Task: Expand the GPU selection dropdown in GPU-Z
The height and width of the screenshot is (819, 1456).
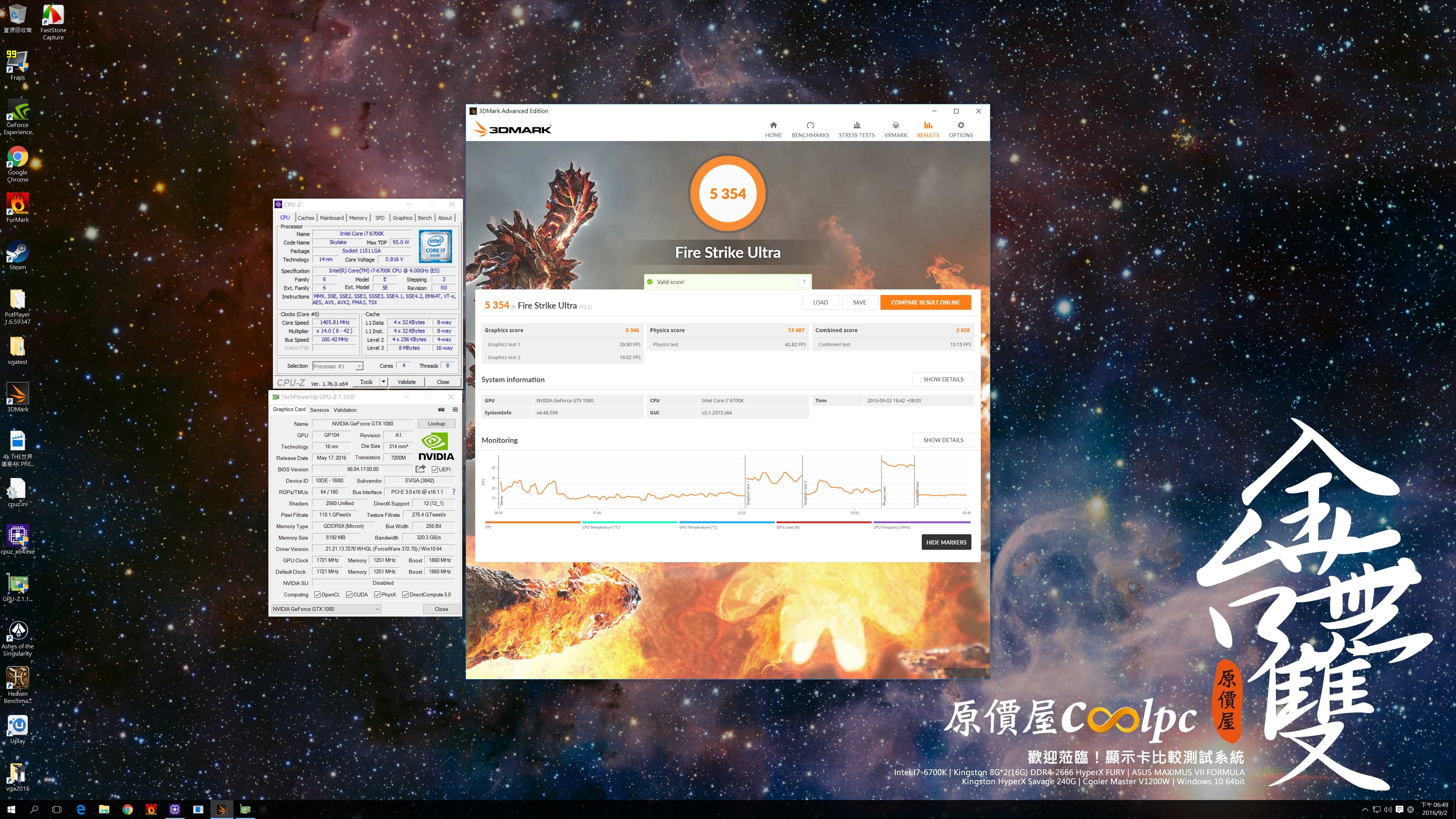Action: [326, 609]
